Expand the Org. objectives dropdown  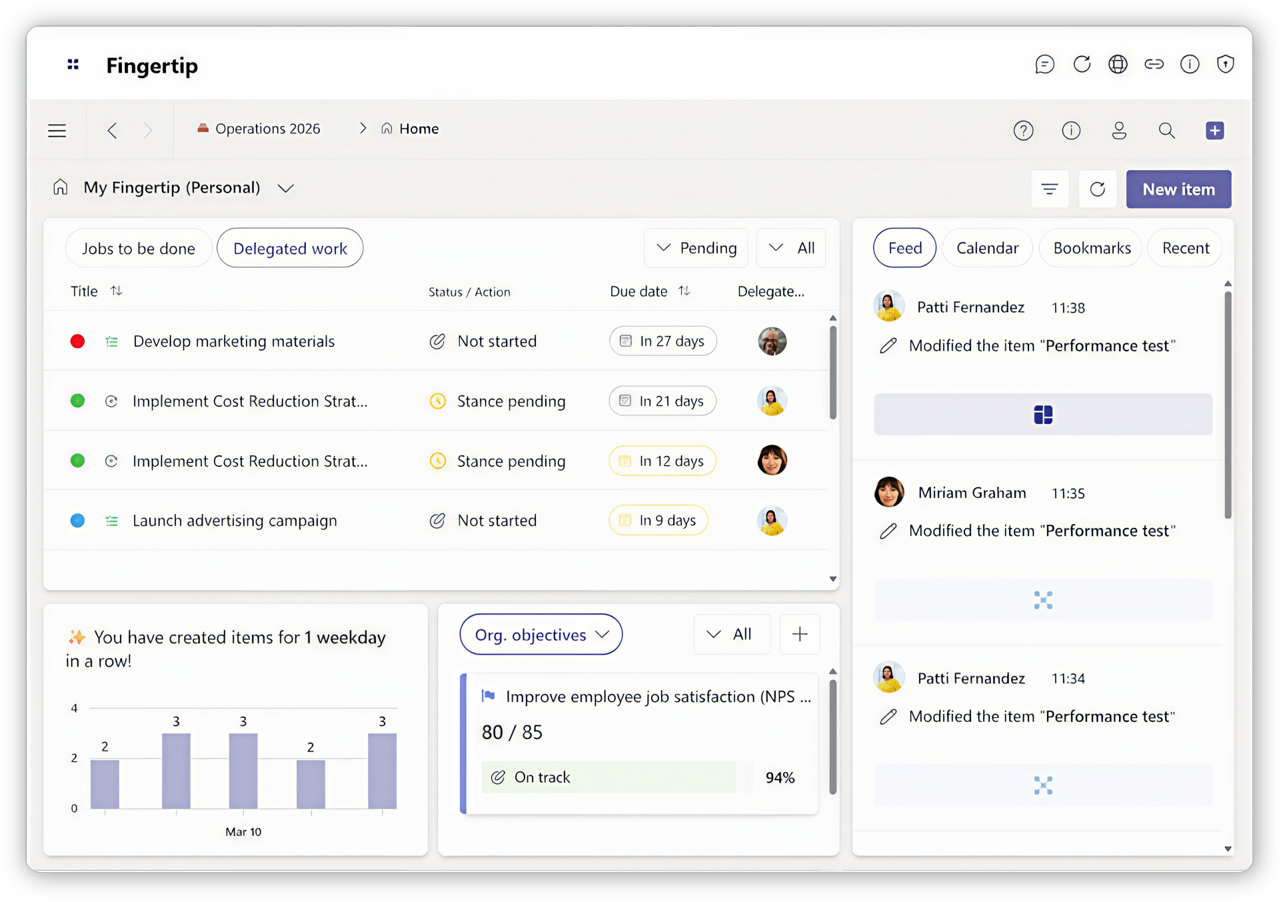point(540,635)
